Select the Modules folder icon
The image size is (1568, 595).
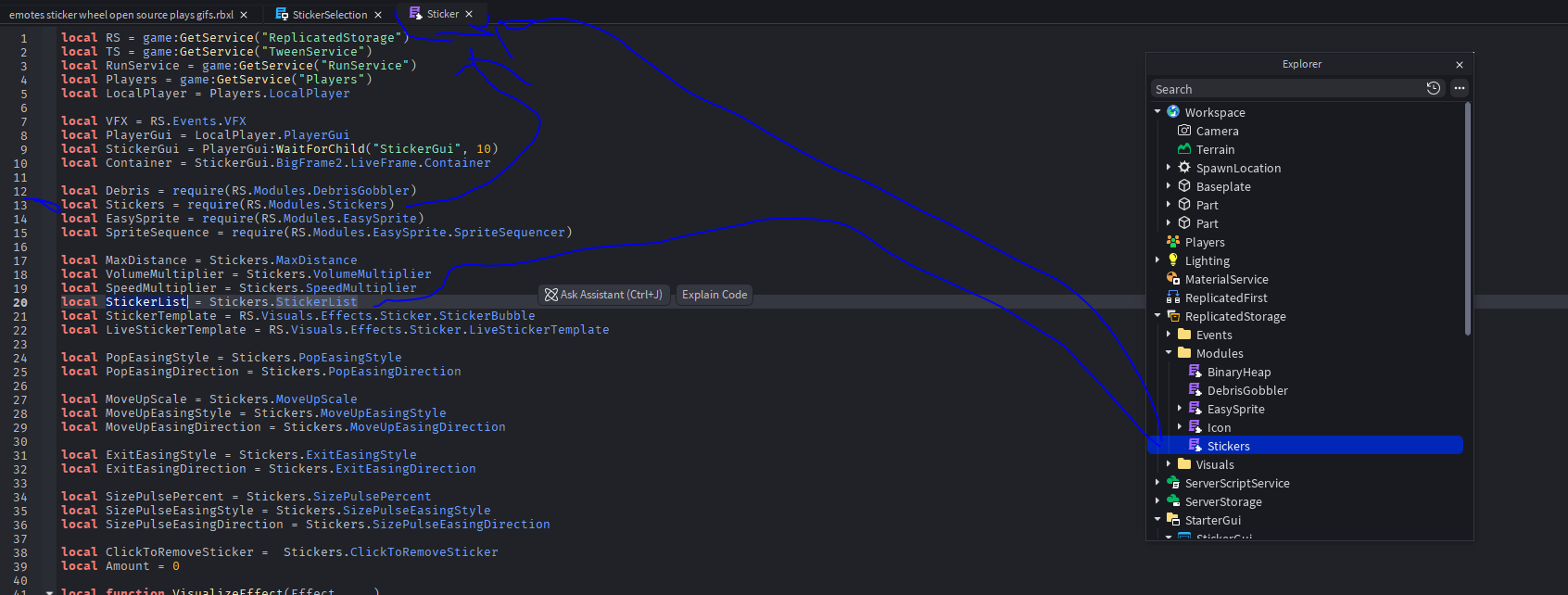point(1184,353)
